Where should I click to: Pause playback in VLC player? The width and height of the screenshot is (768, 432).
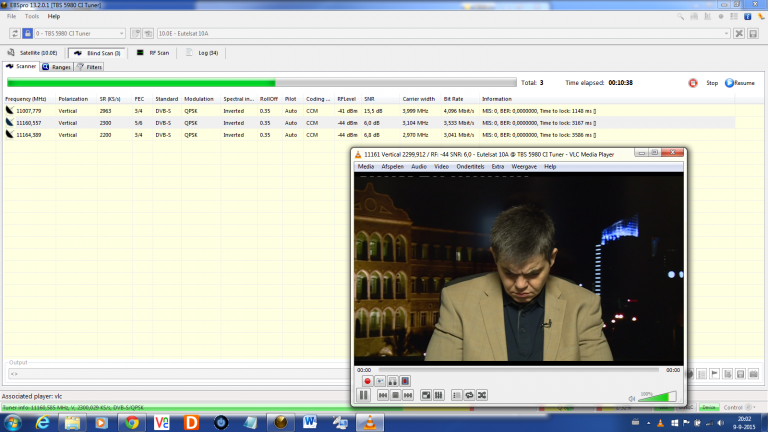click(363, 395)
